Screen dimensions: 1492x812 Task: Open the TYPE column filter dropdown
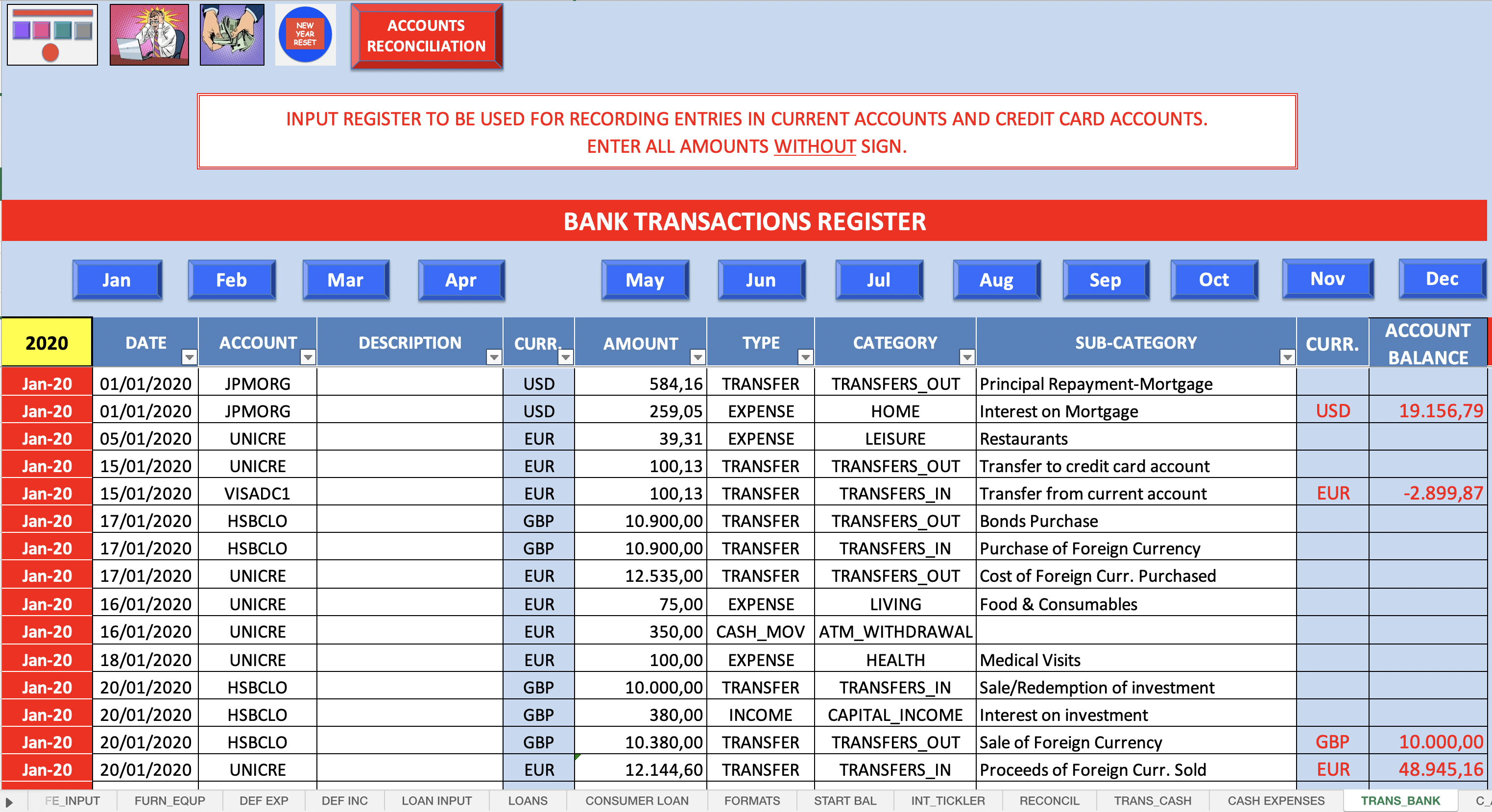(x=806, y=357)
